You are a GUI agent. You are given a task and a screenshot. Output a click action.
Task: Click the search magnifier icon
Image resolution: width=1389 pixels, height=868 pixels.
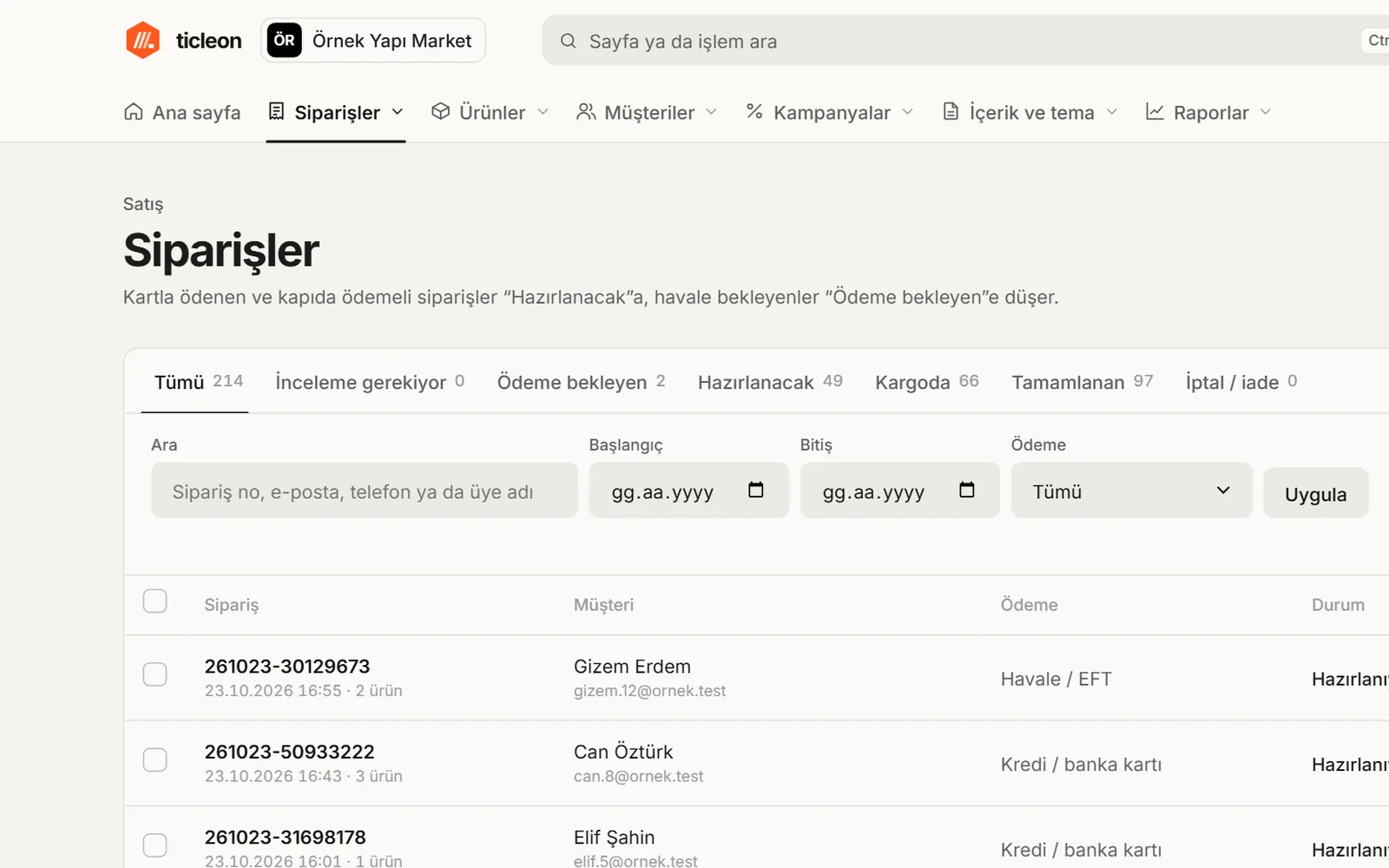568,41
